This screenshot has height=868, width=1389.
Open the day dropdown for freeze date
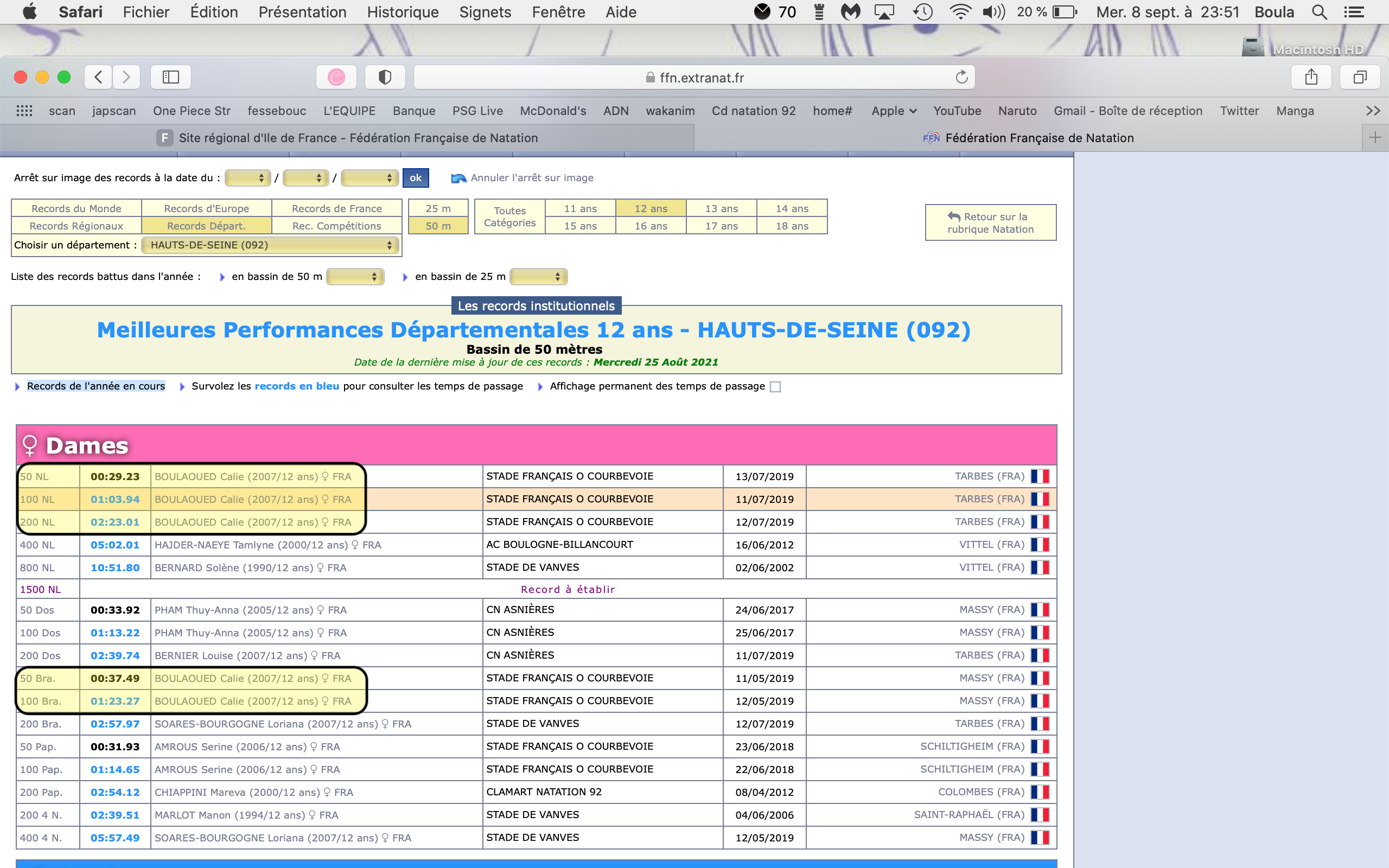click(247, 178)
